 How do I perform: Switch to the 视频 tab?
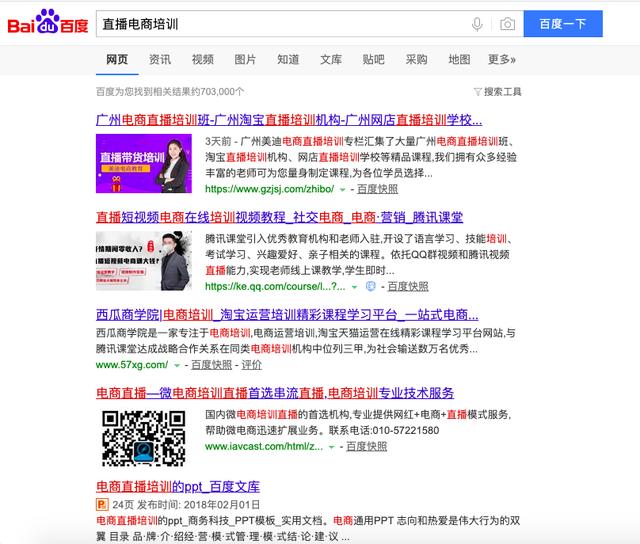point(203,60)
